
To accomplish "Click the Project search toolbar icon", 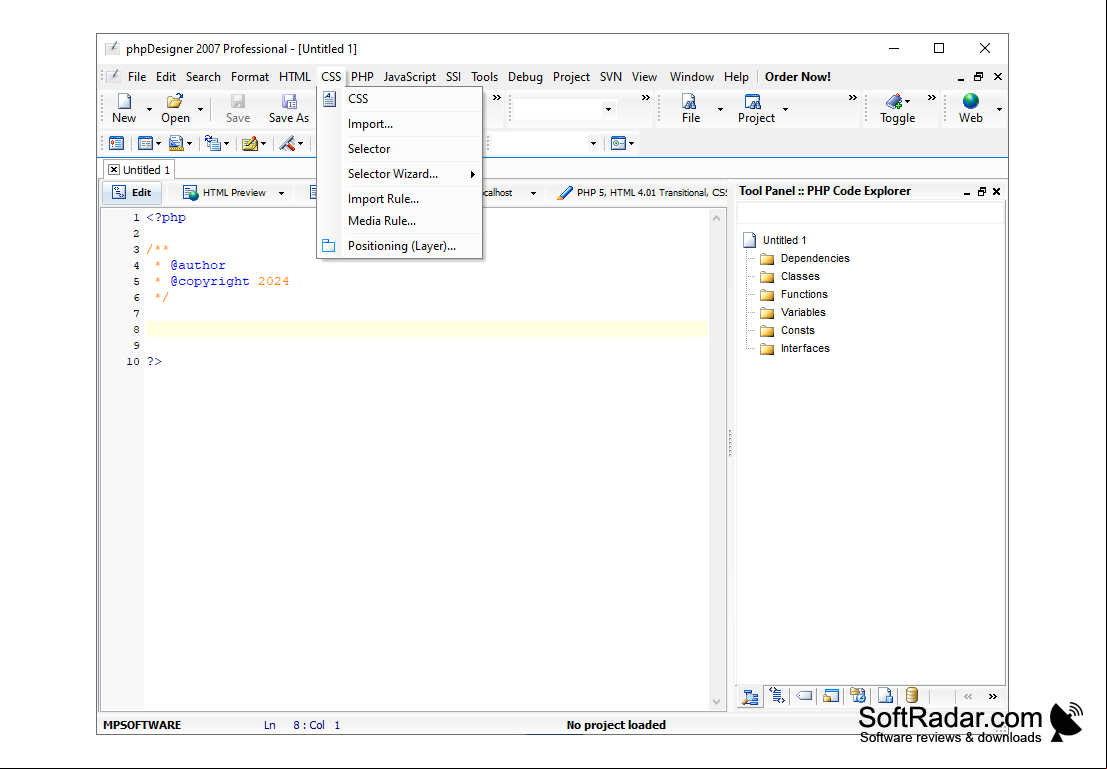I will 753,101.
